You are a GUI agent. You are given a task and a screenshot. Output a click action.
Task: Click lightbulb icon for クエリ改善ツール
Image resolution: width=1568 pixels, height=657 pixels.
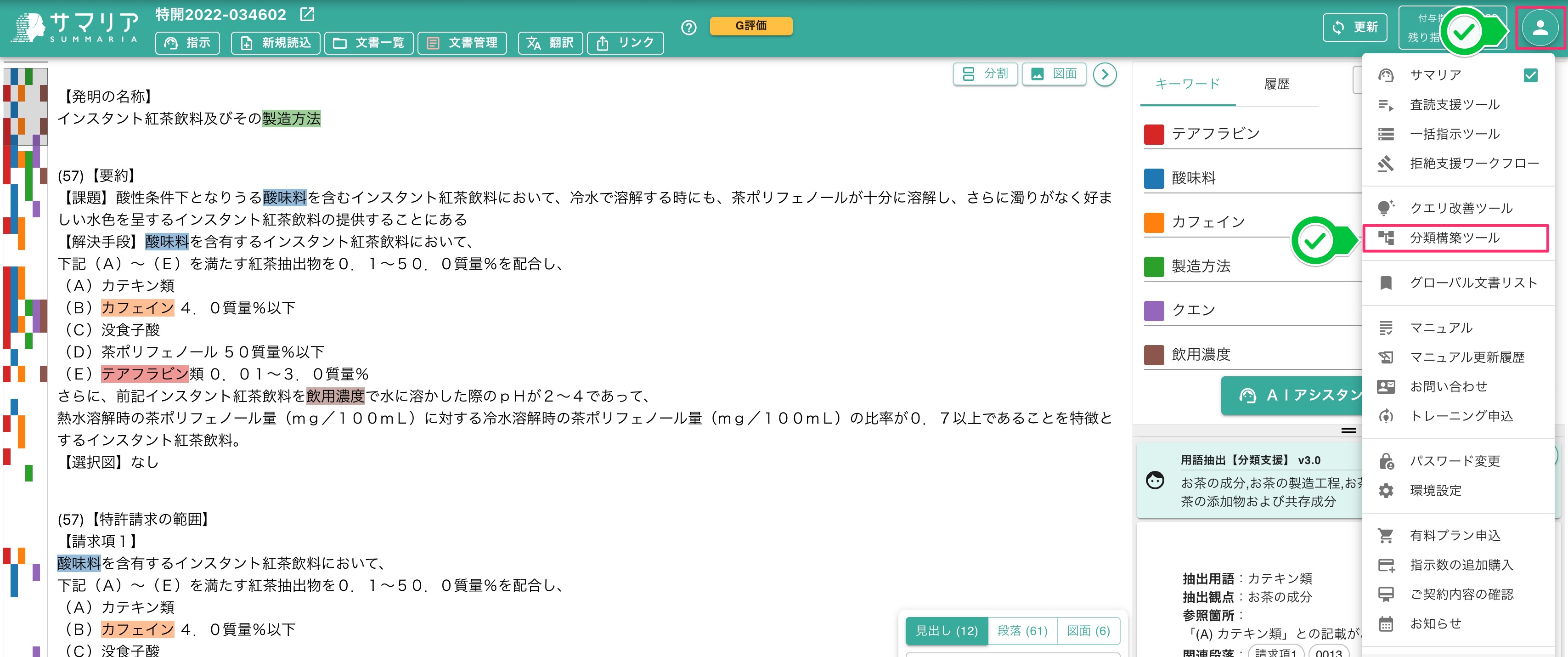tap(1386, 208)
